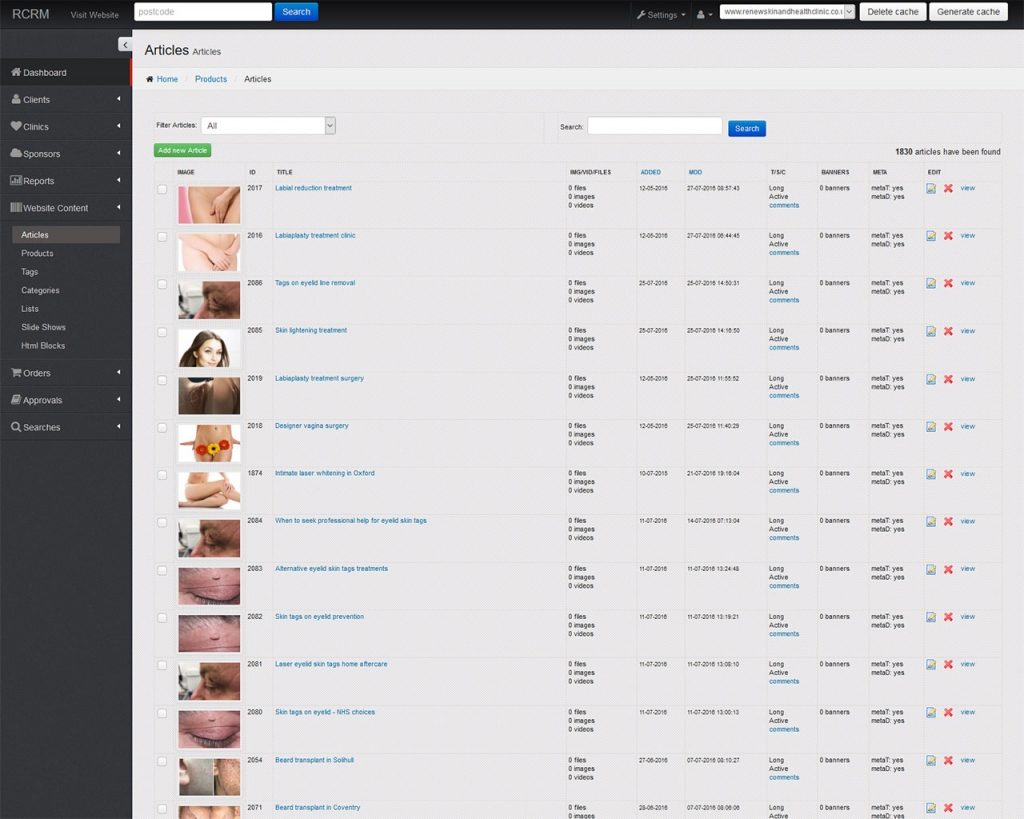The width and height of the screenshot is (1024, 819).
Task: Click the Generate cache button
Action: click(968, 12)
